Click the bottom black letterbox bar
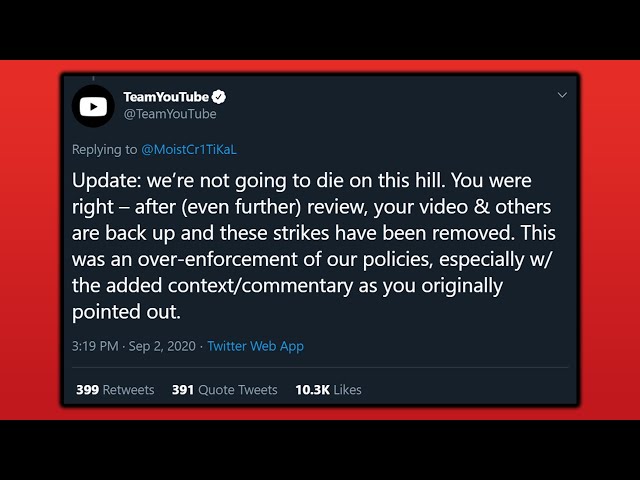The width and height of the screenshot is (640, 480). coord(320,450)
